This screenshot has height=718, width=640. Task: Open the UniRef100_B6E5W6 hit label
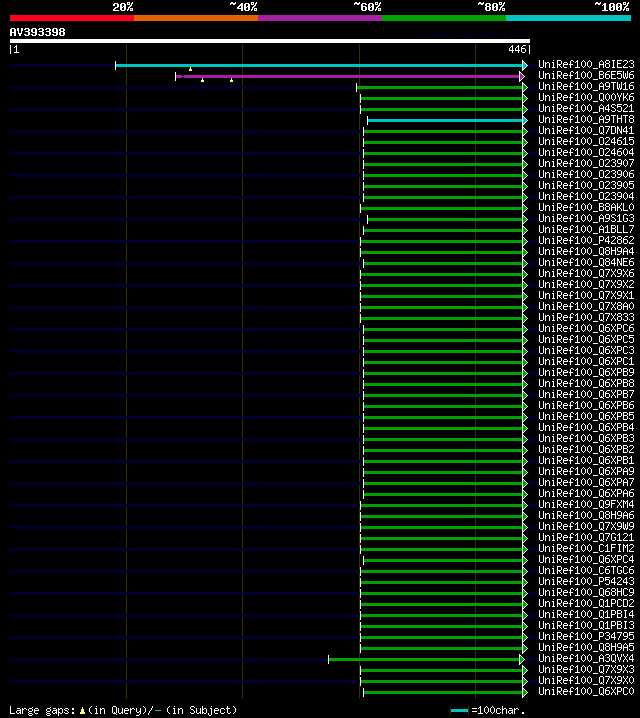click(x=586, y=76)
